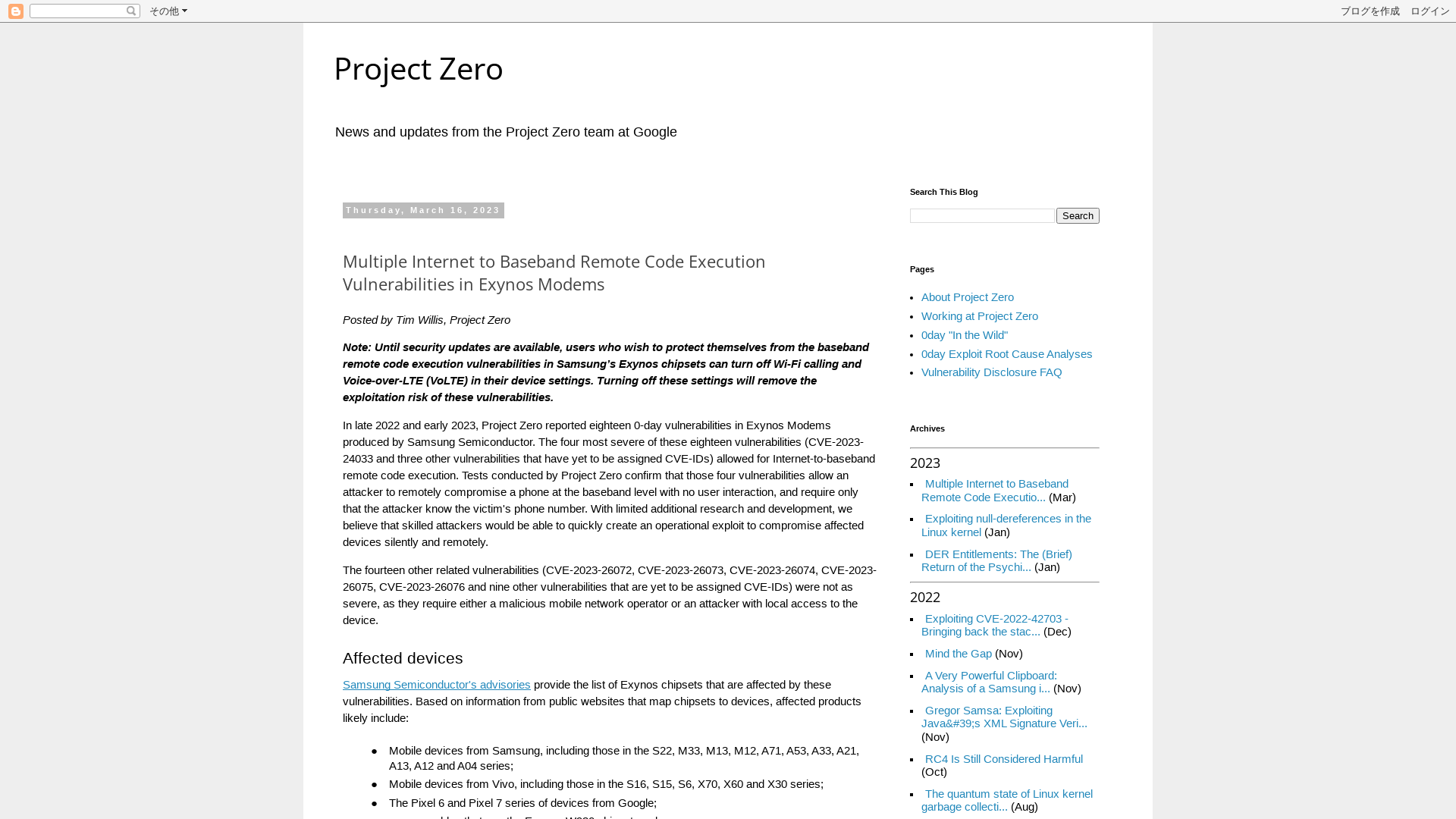Click 0day In the Wild link
The height and width of the screenshot is (819, 1456).
tap(964, 334)
